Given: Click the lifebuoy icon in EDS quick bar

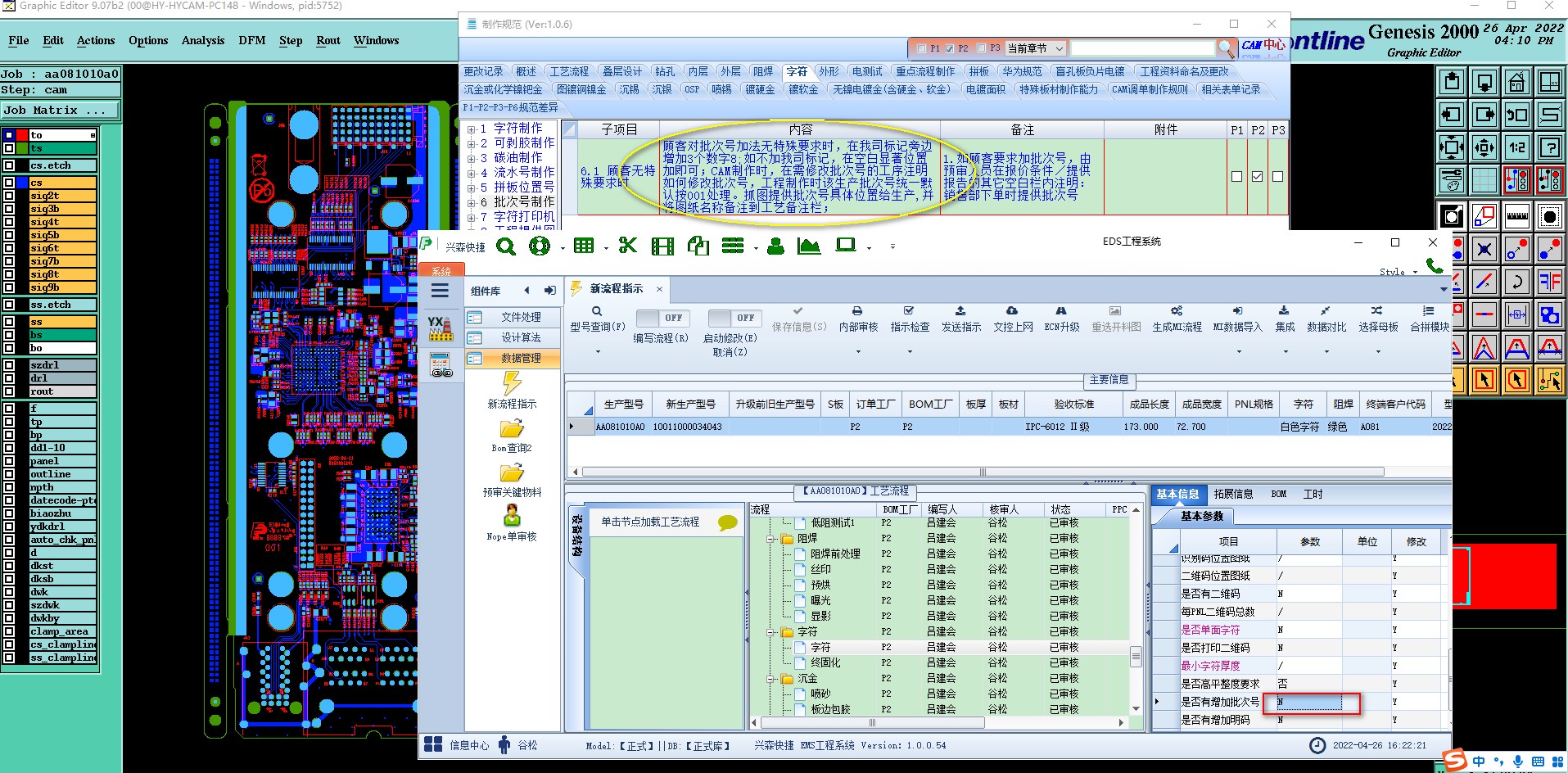Looking at the screenshot, I should (x=540, y=246).
